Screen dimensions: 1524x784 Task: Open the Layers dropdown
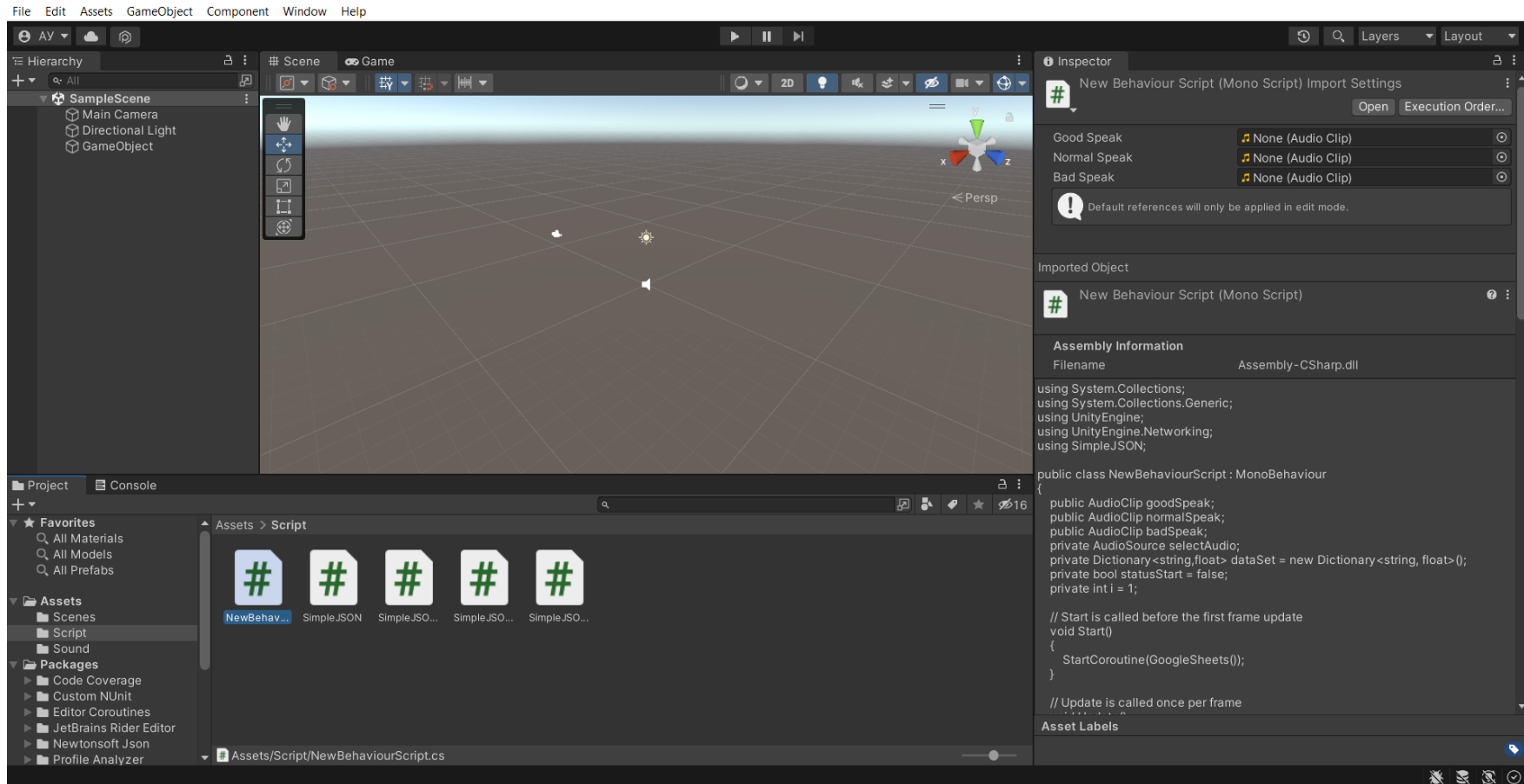1396,37
